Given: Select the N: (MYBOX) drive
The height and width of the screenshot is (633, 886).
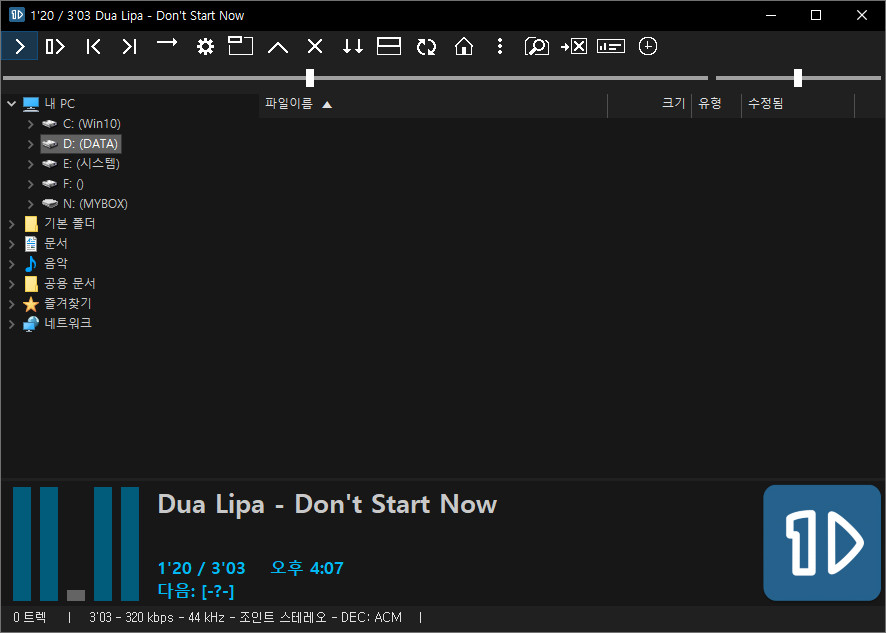Looking at the screenshot, I should click(95, 204).
